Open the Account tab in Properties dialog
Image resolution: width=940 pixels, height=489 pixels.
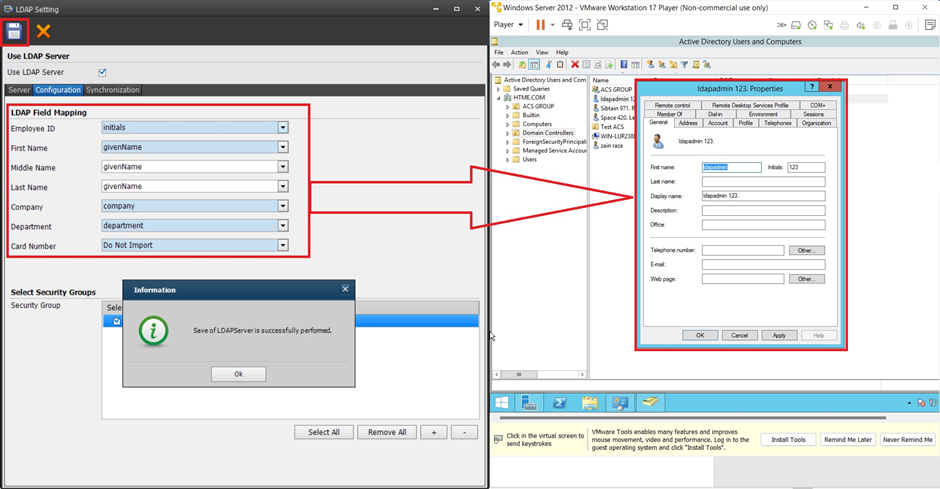coord(717,123)
